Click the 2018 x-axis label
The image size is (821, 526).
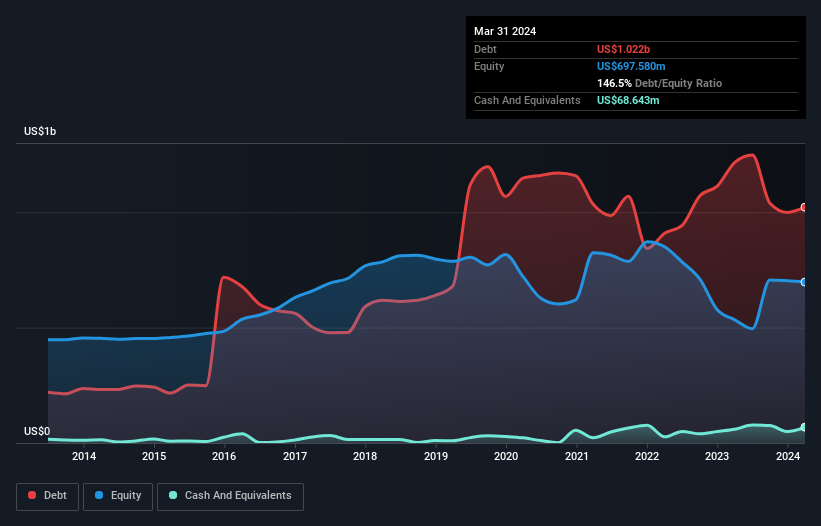click(365, 456)
